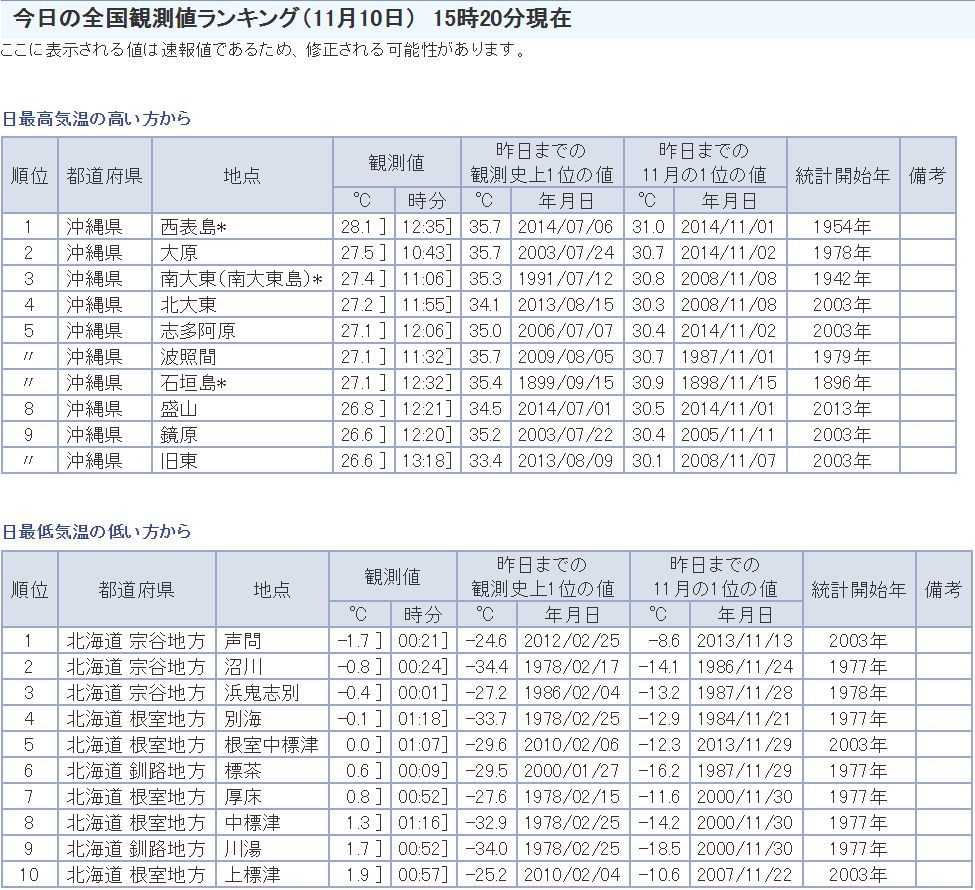Click the station name 鏡原

tap(178, 435)
